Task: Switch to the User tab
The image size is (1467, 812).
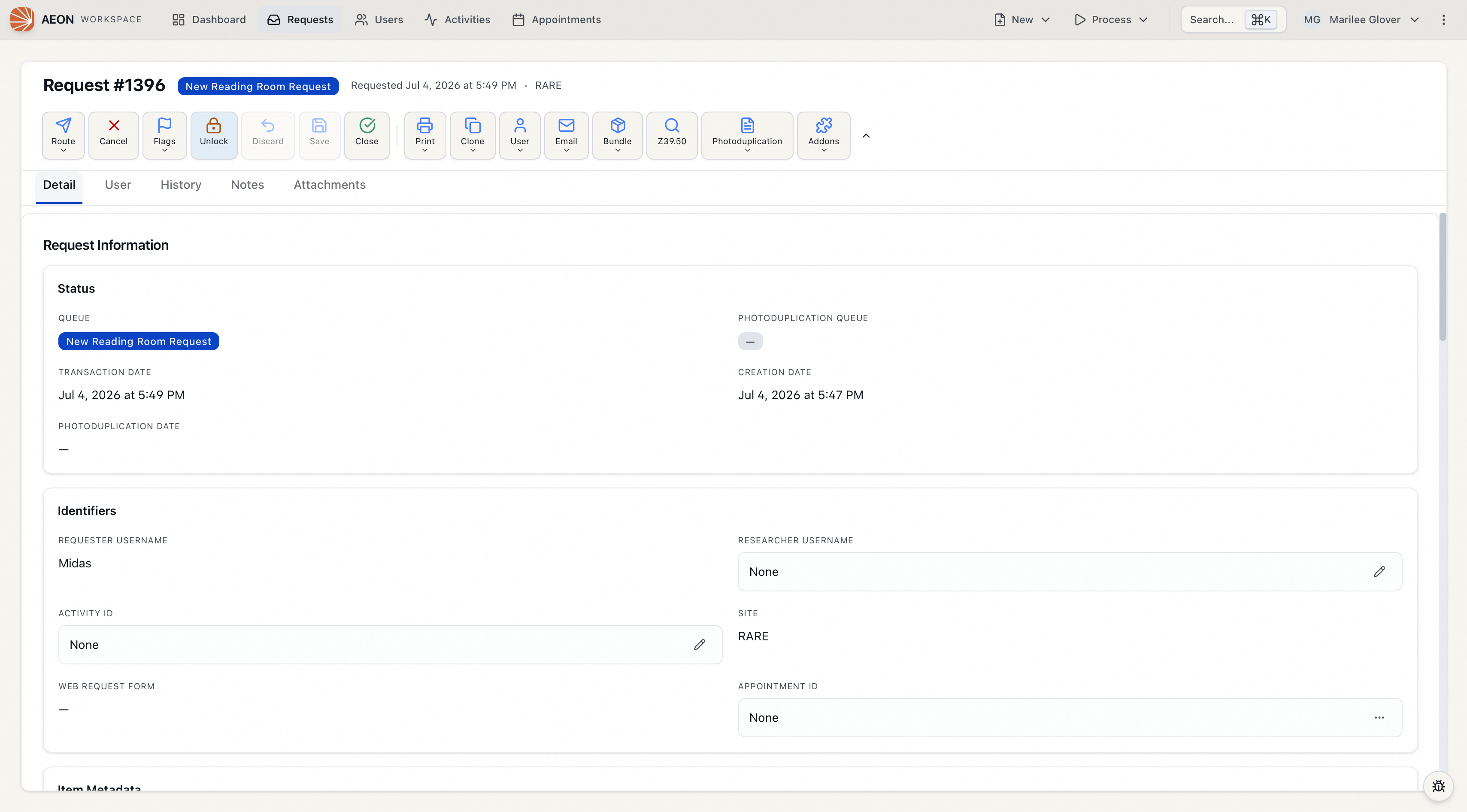Action: (118, 185)
